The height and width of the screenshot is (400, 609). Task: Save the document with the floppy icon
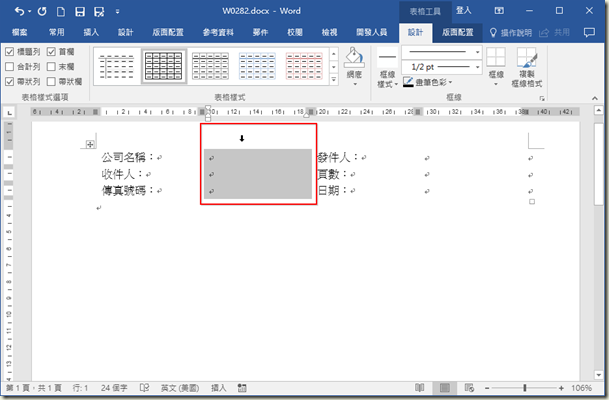(x=80, y=12)
